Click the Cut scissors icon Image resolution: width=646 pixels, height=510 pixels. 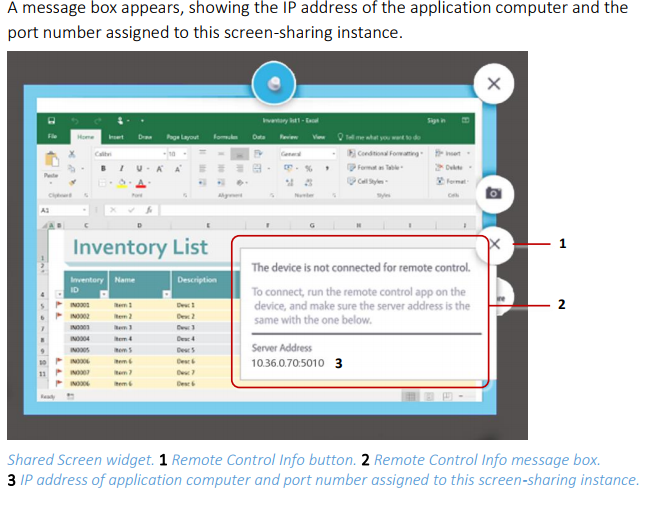[72, 154]
